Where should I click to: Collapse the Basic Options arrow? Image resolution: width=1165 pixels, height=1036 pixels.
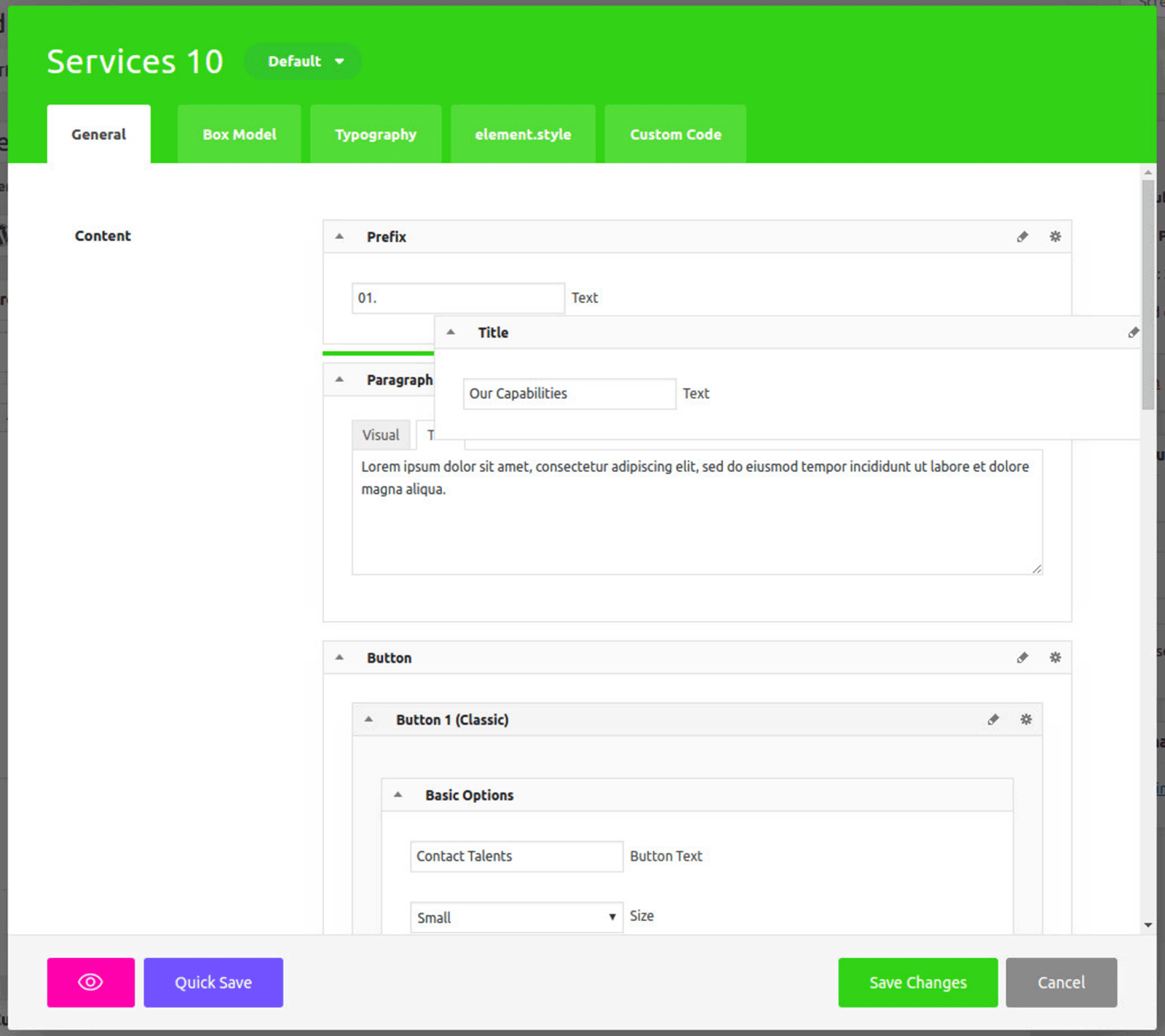coord(398,795)
